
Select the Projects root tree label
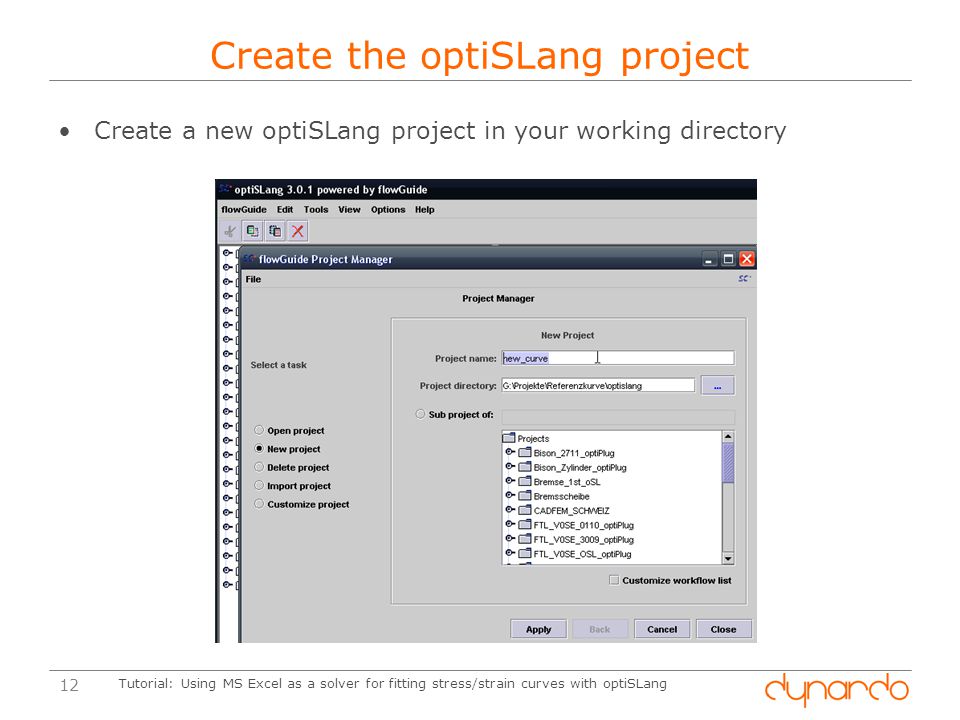click(533, 438)
